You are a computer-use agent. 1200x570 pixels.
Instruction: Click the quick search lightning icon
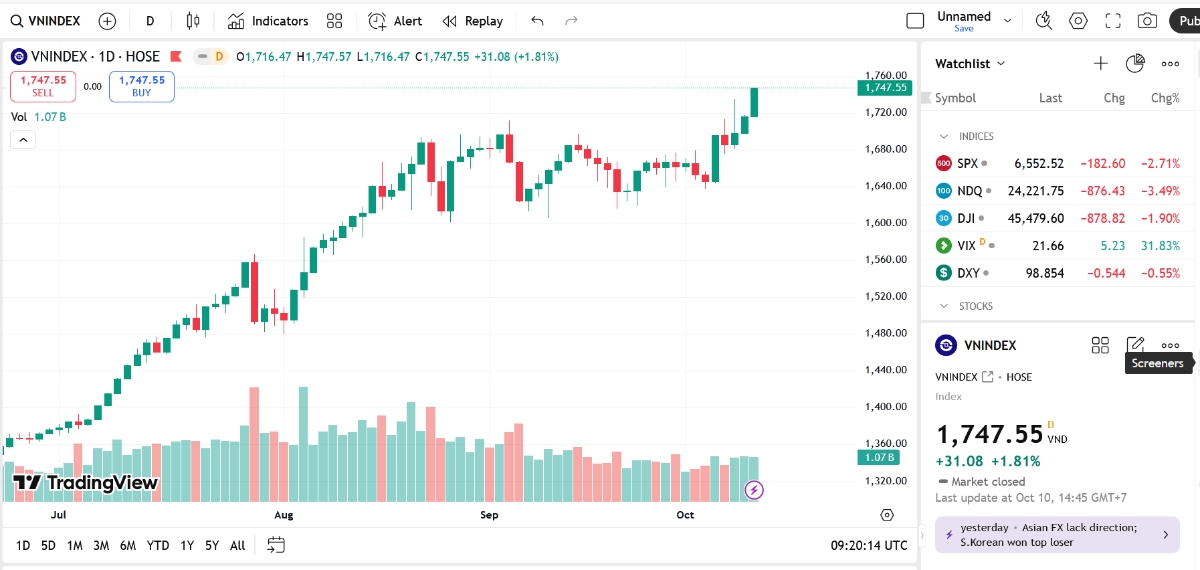pyautogui.click(x=1043, y=21)
